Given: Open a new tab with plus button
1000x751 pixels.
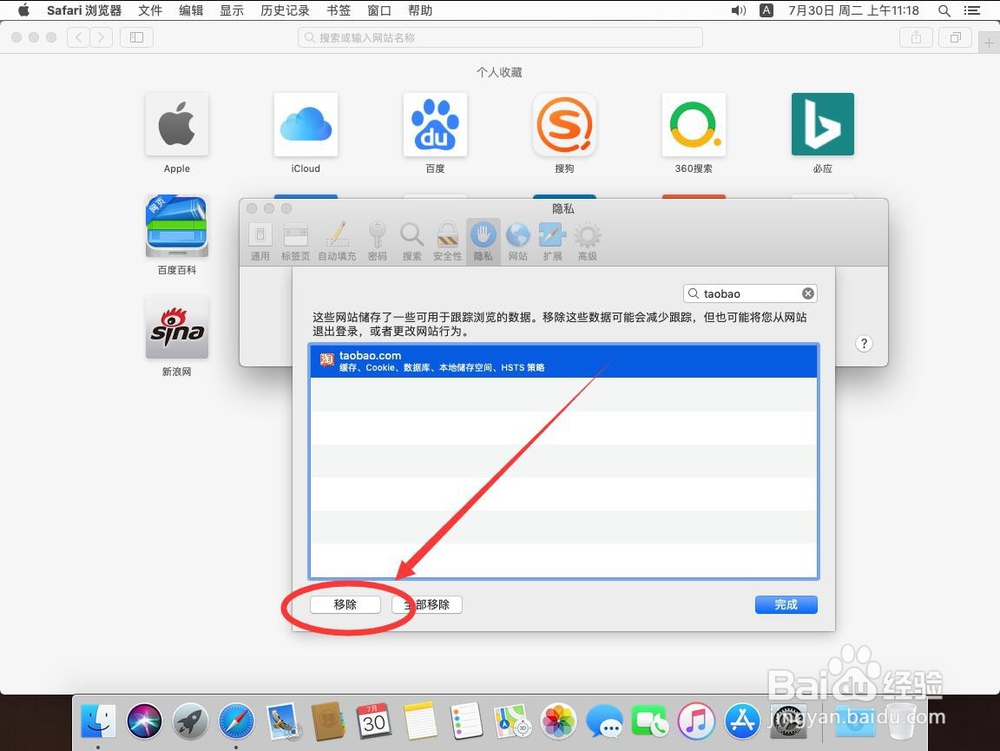Looking at the screenshot, I should click(x=989, y=43).
